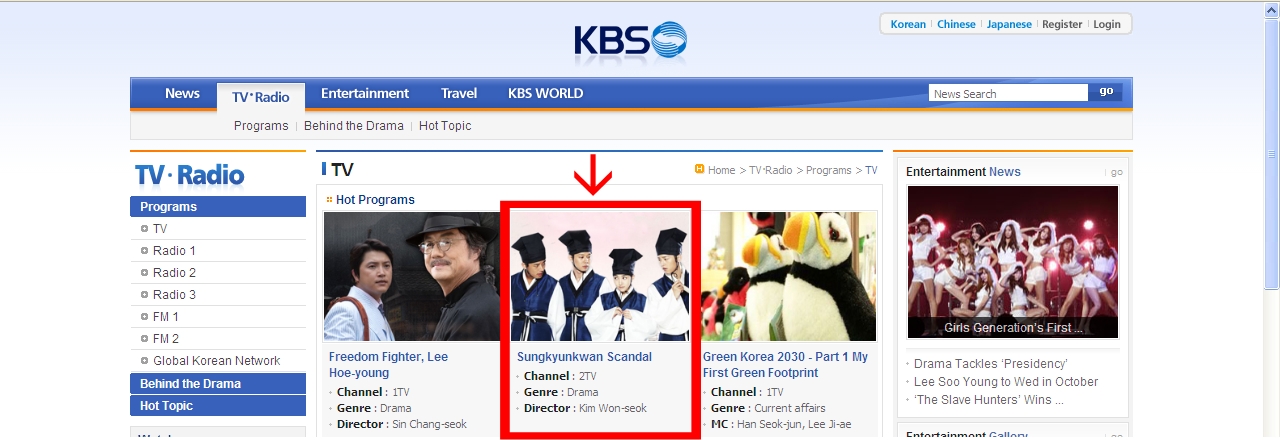1280x440 pixels.
Task: Open KBS WORLD menu item
Action: pos(545,93)
